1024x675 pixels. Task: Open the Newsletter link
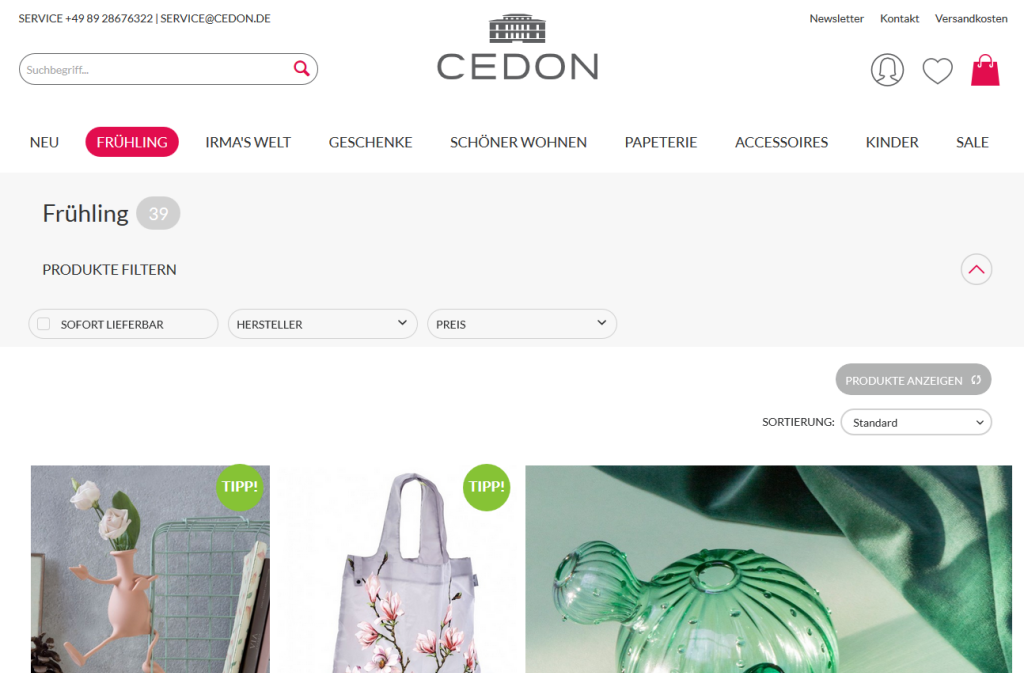point(836,19)
